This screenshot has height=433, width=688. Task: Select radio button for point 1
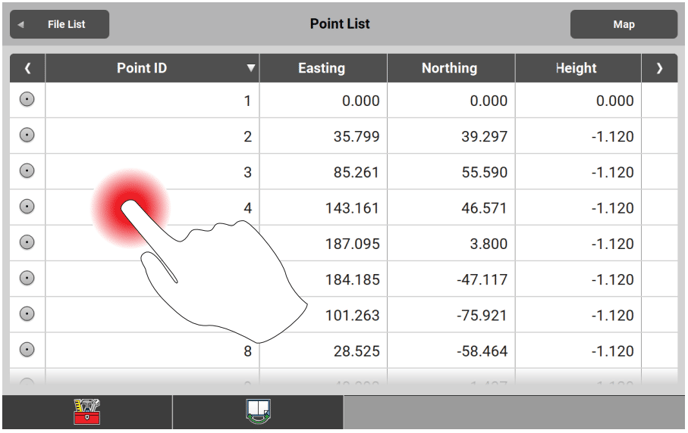coord(27,99)
